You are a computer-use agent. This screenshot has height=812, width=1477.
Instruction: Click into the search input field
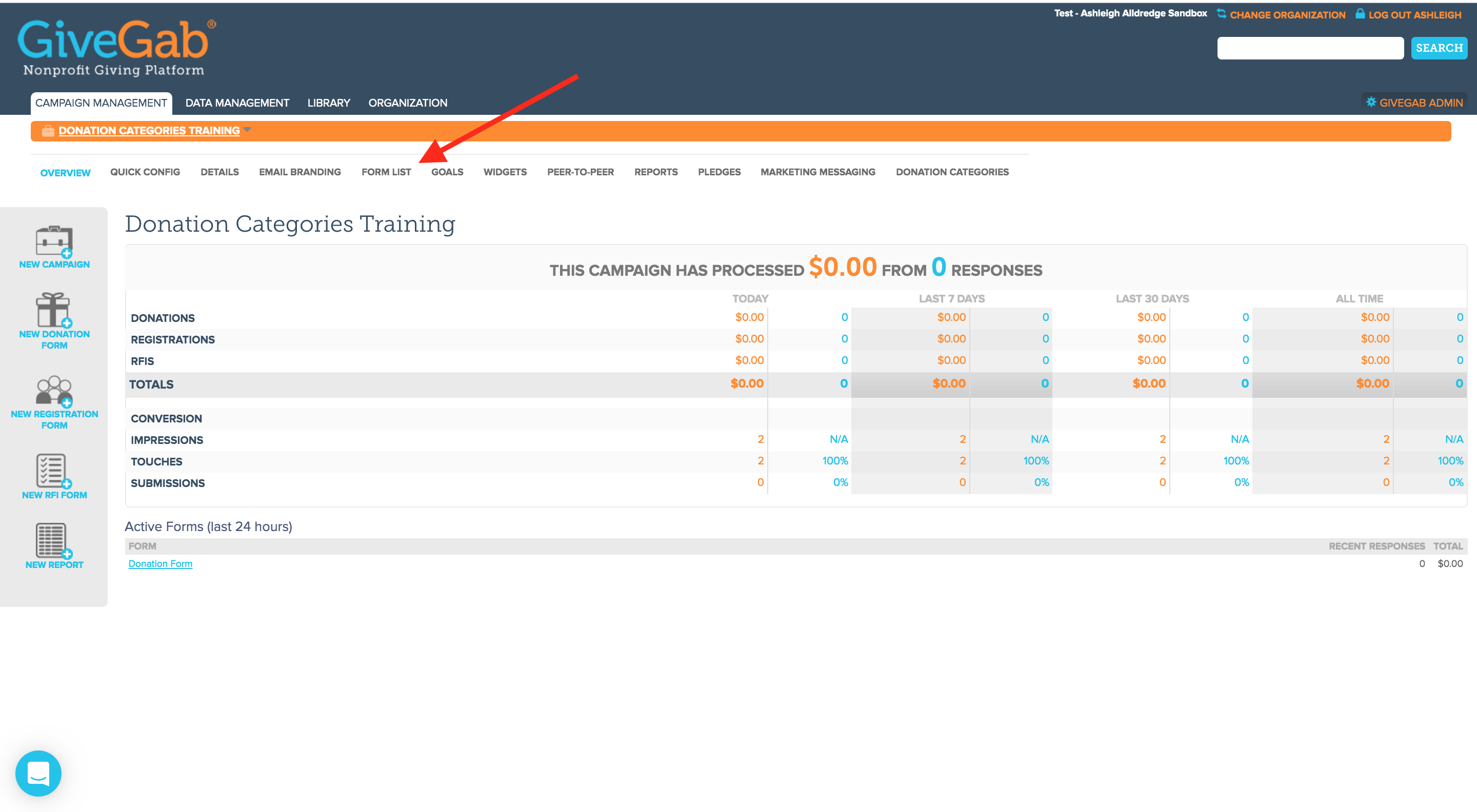coord(1310,48)
